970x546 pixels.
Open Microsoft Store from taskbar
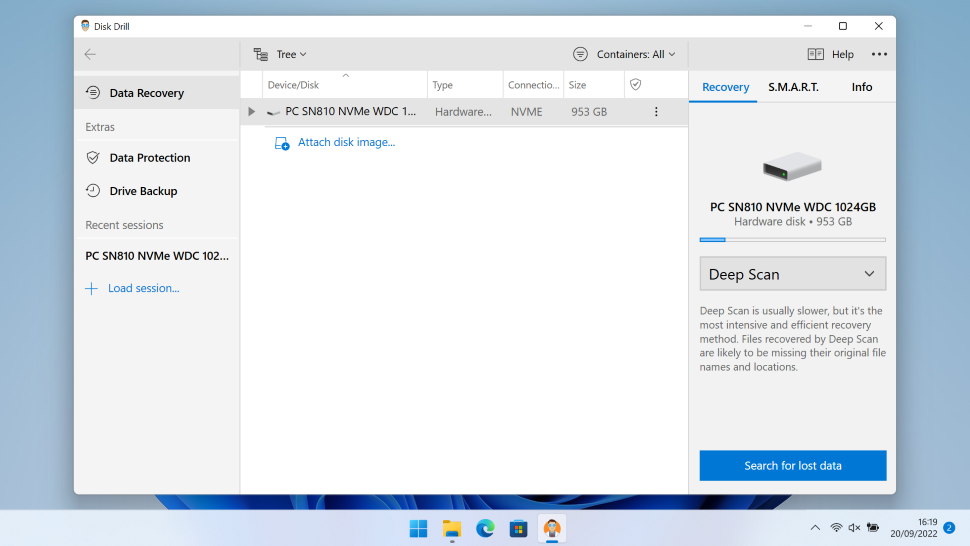click(x=518, y=529)
